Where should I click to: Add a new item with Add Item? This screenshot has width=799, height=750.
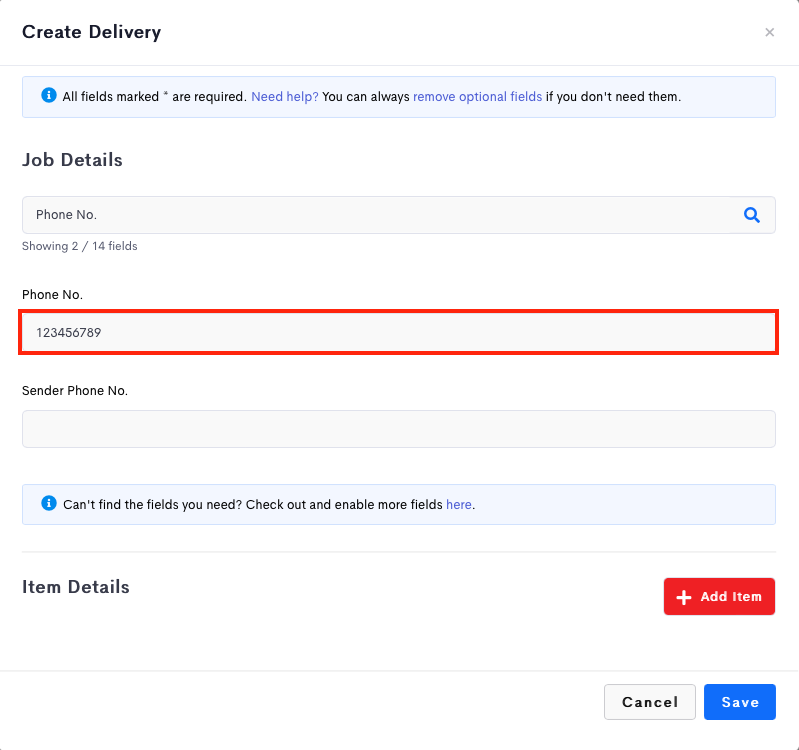(x=719, y=597)
